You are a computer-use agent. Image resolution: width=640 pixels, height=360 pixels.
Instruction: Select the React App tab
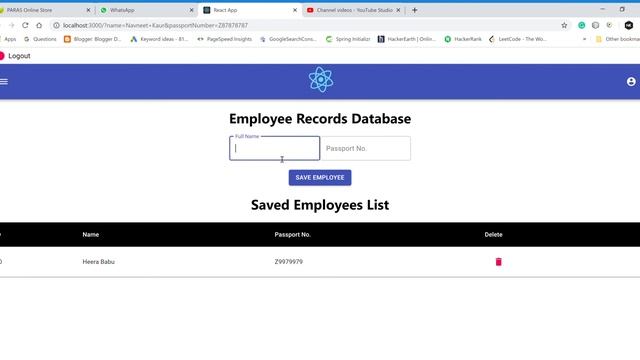[x=249, y=10]
